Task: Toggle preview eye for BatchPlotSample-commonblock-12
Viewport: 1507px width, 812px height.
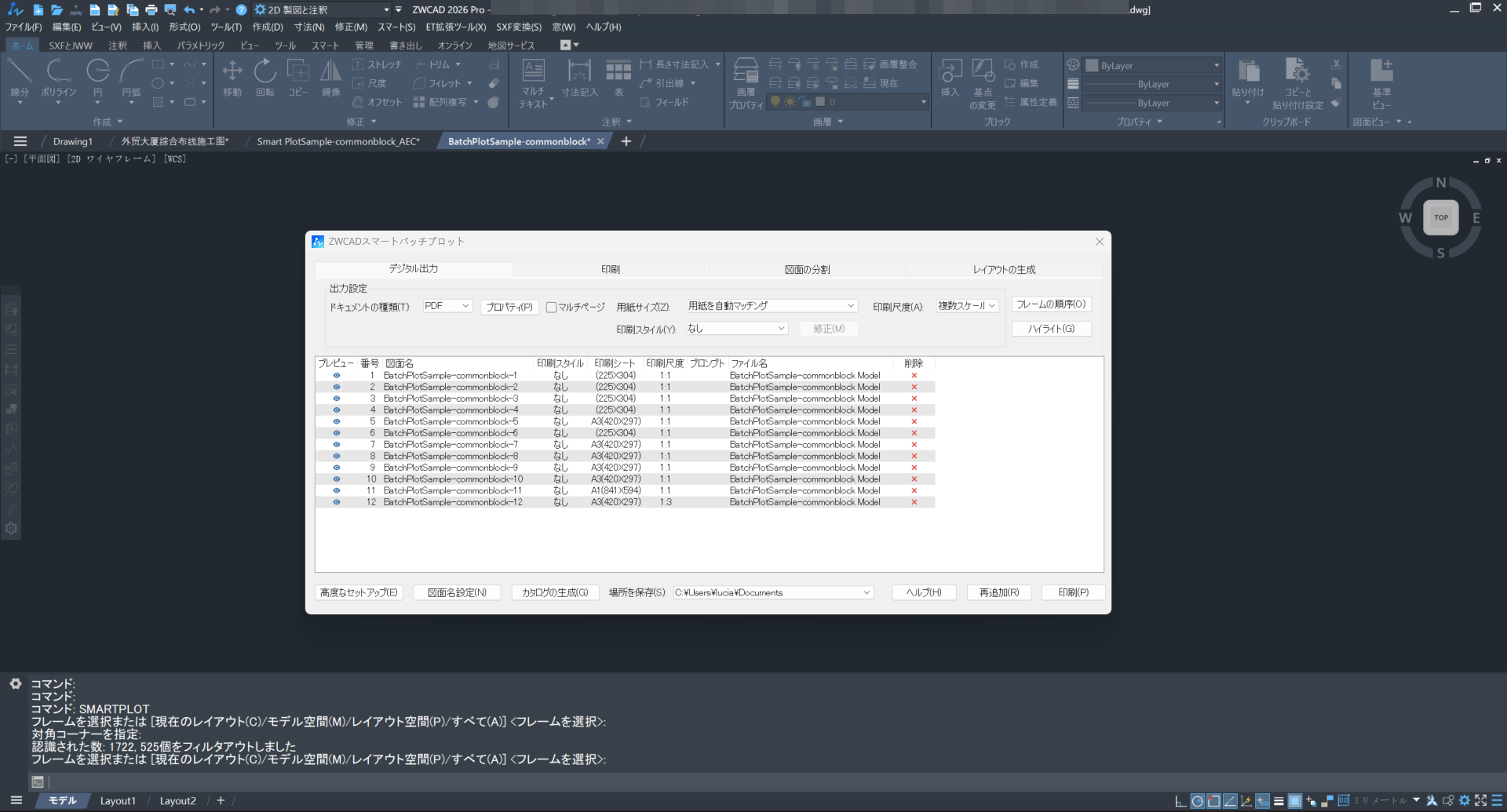Action: tap(337, 502)
